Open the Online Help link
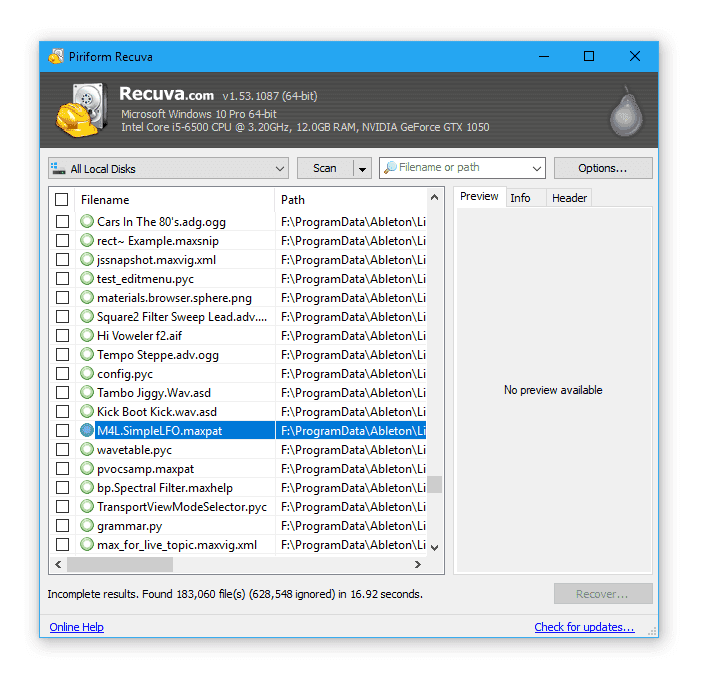701x674 pixels. [x=76, y=627]
